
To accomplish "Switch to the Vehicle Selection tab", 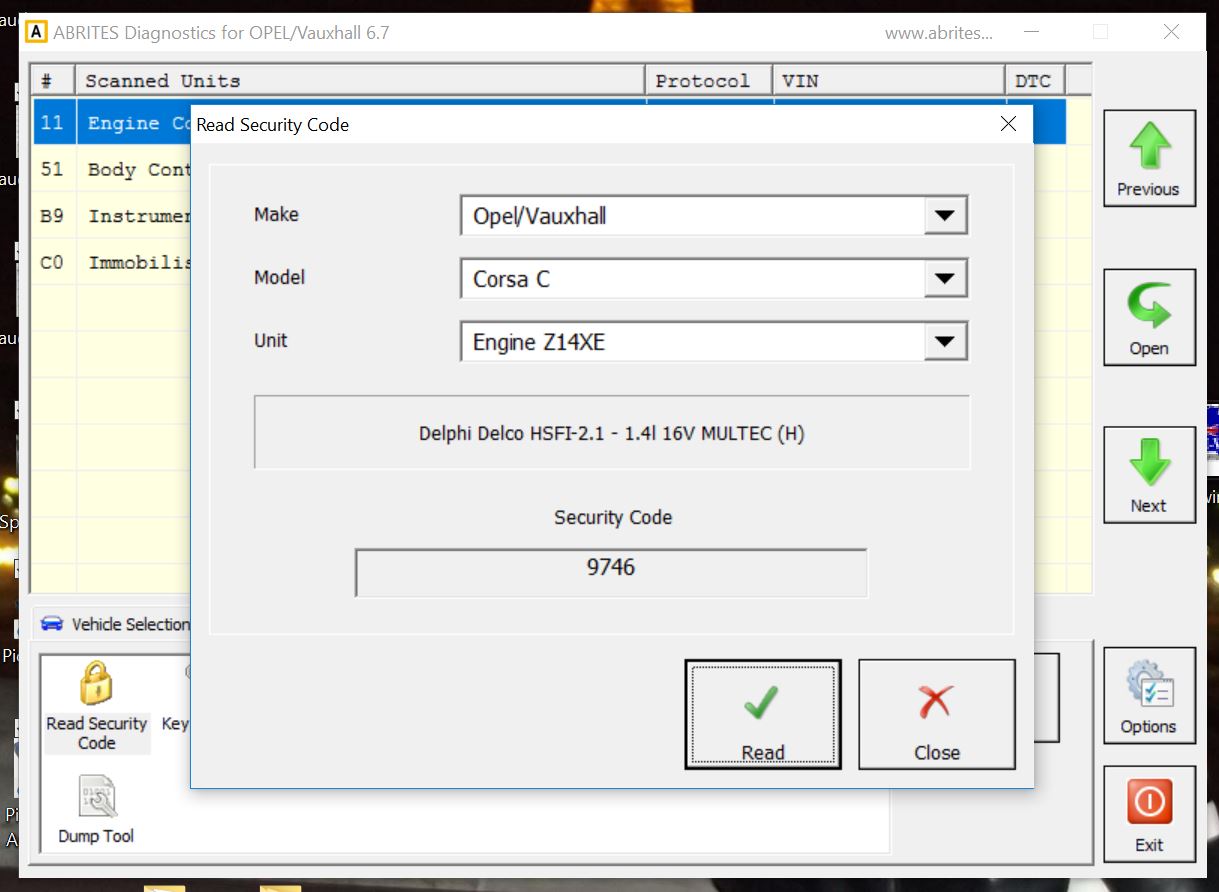I will click(115, 624).
